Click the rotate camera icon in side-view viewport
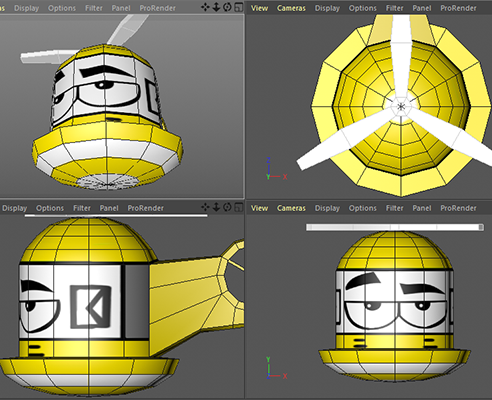This screenshot has width=492, height=400. tap(227, 207)
